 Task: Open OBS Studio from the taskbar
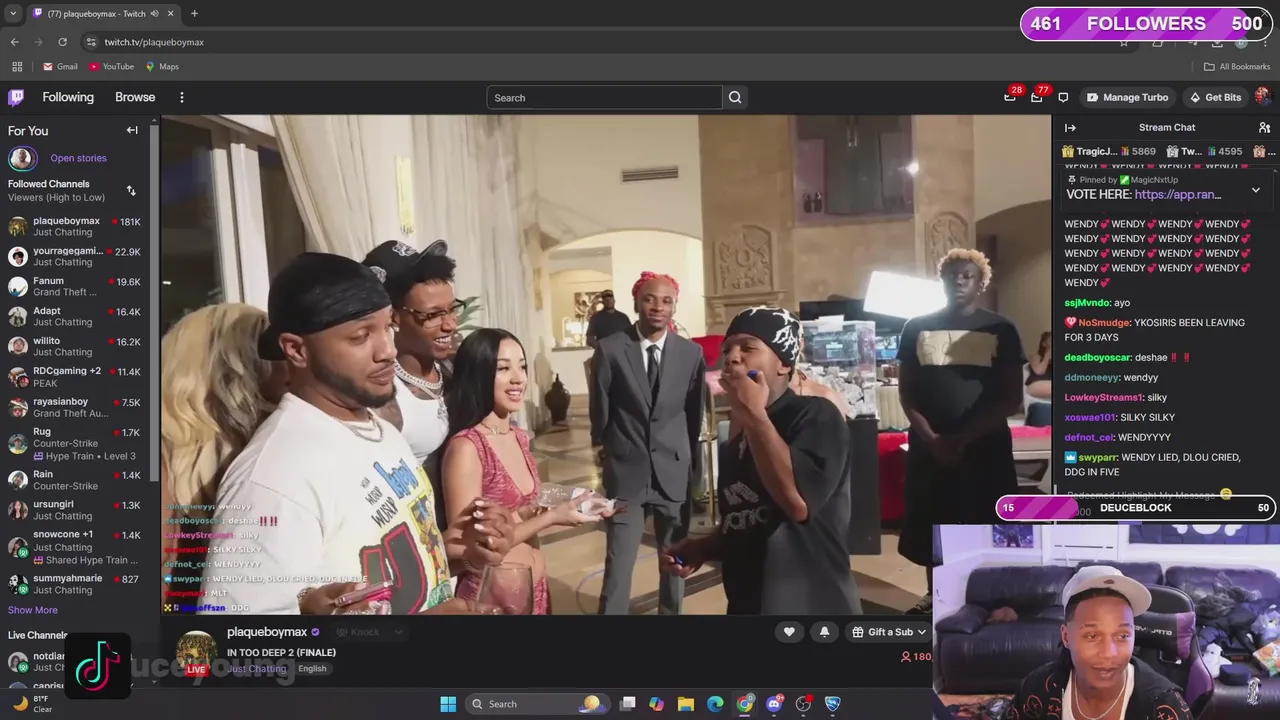(x=803, y=704)
